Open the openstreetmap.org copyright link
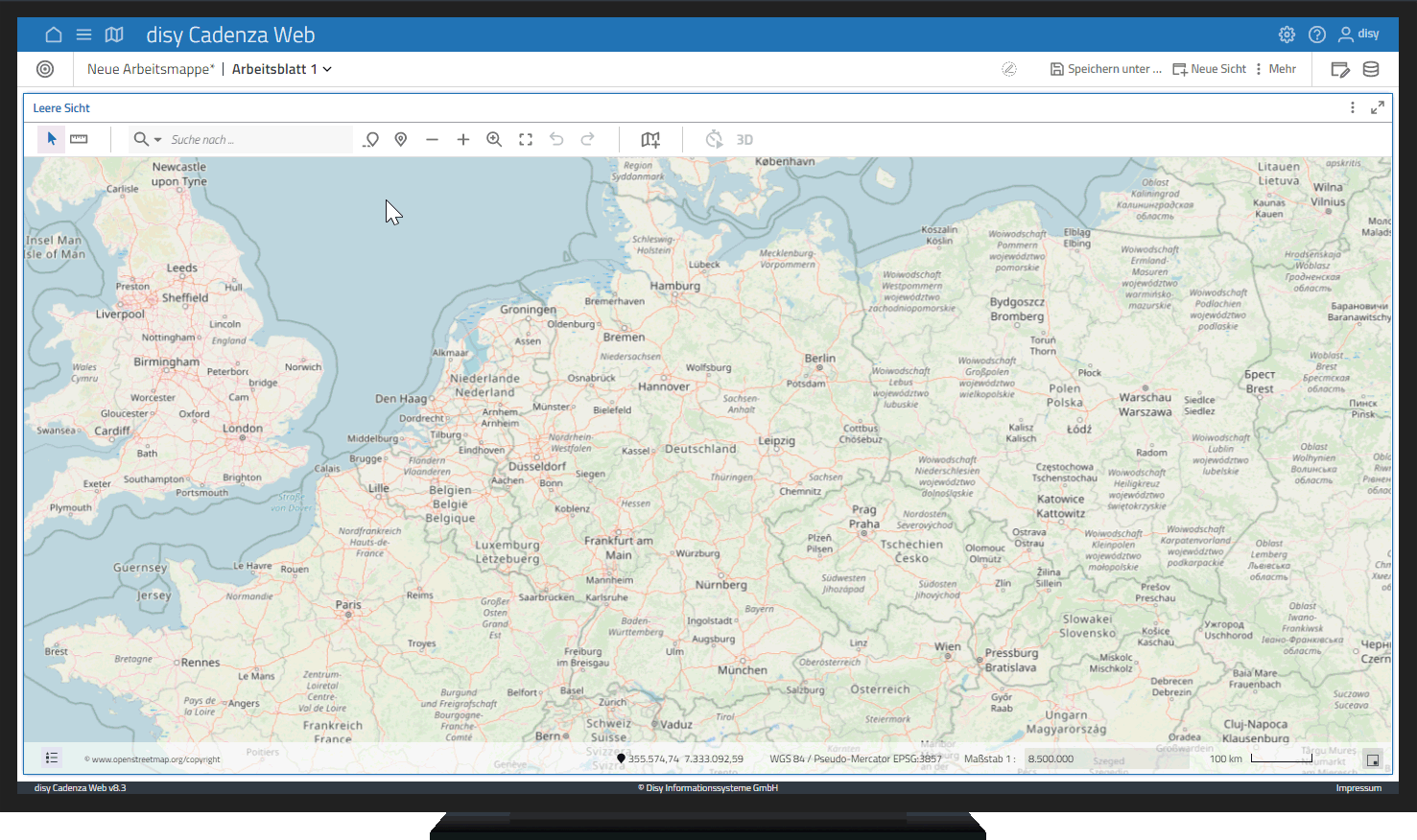Viewport: 1417px width, 840px height. (x=153, y=759)
